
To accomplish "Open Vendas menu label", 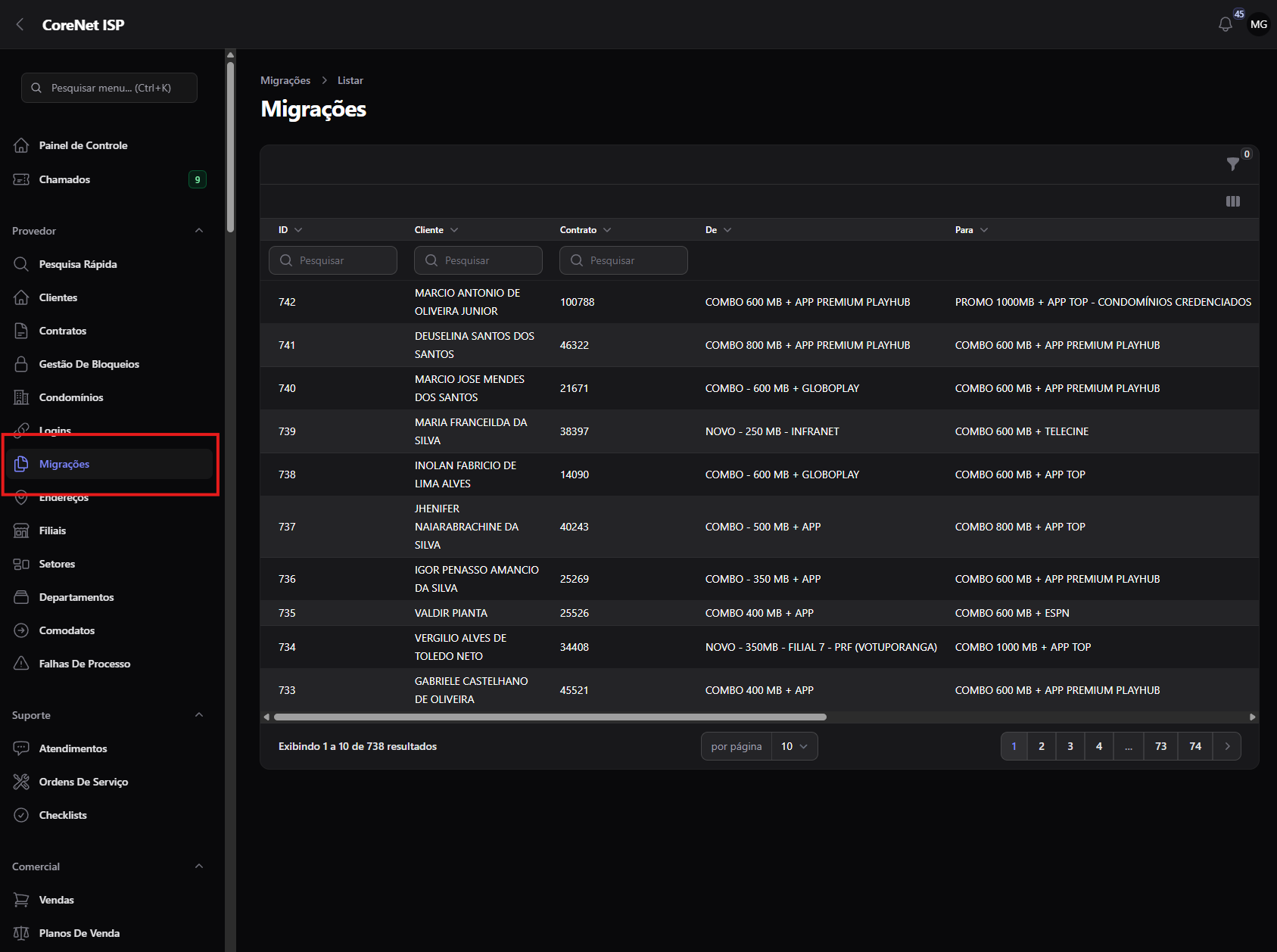I will (57, 900).
